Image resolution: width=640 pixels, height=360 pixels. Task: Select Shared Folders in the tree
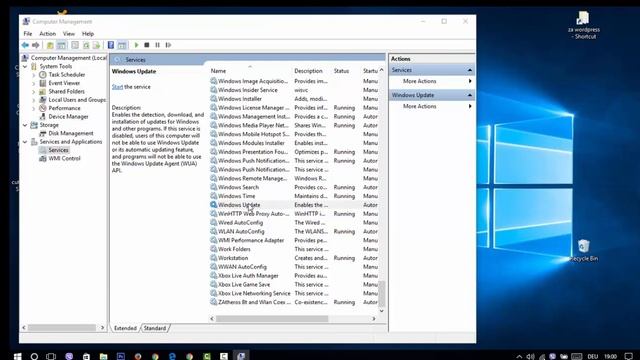pyautogui.click(x=67, y=91)
